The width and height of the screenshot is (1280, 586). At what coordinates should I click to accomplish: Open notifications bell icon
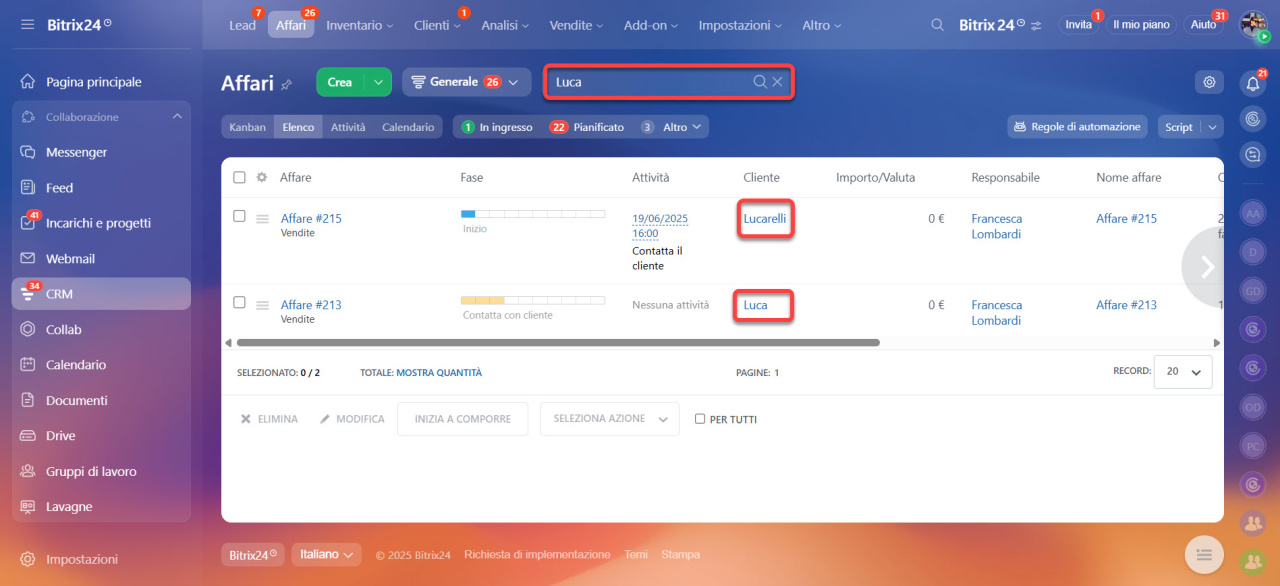(1252, 84)
